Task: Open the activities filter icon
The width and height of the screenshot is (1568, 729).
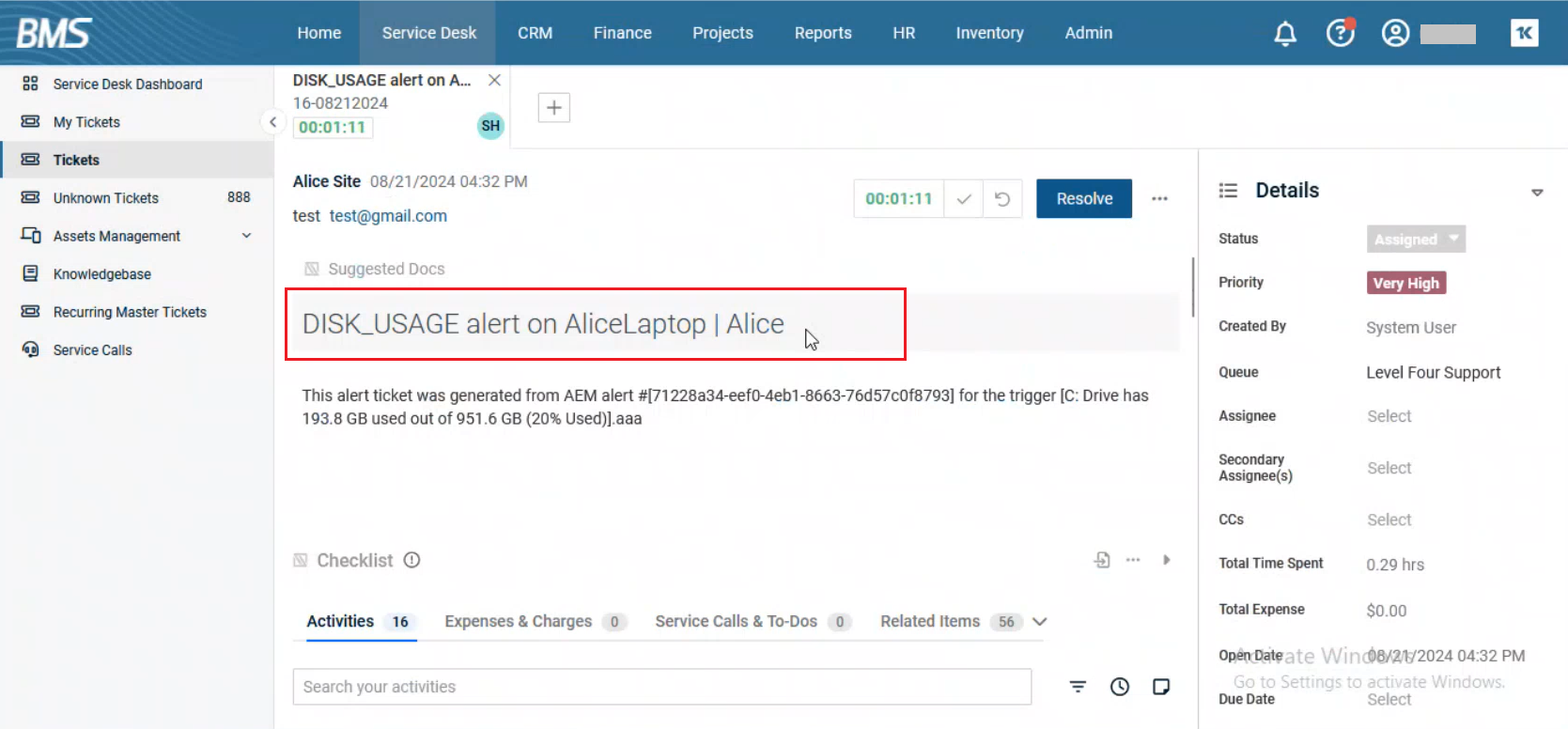Action: 1078,687
